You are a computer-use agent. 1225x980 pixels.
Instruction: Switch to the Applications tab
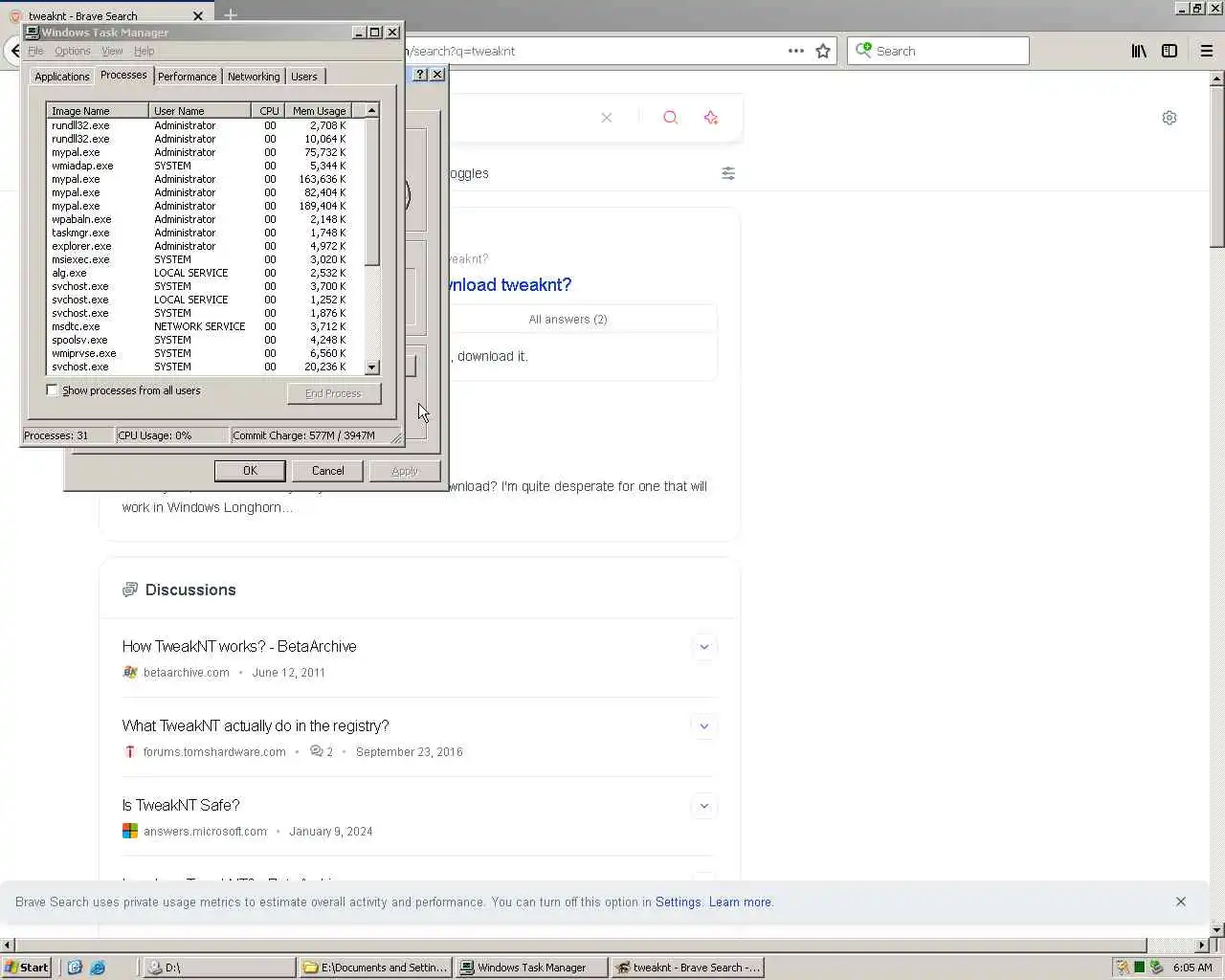61,77
